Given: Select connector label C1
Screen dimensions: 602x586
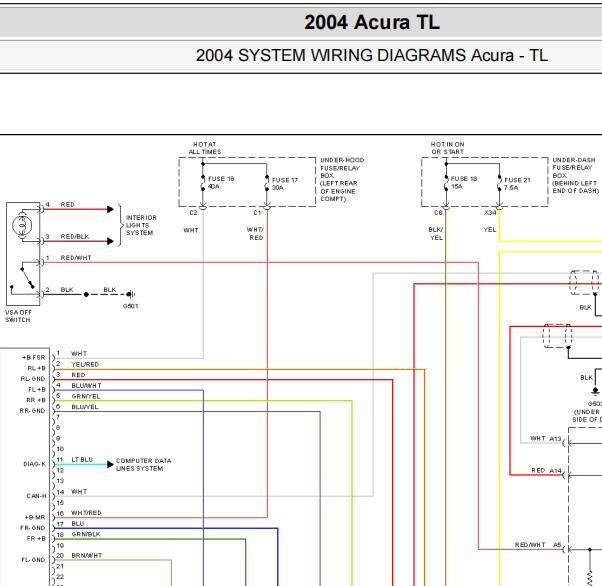Looking at the screenshot, I should pyautogui.click(x=257, y=212).
